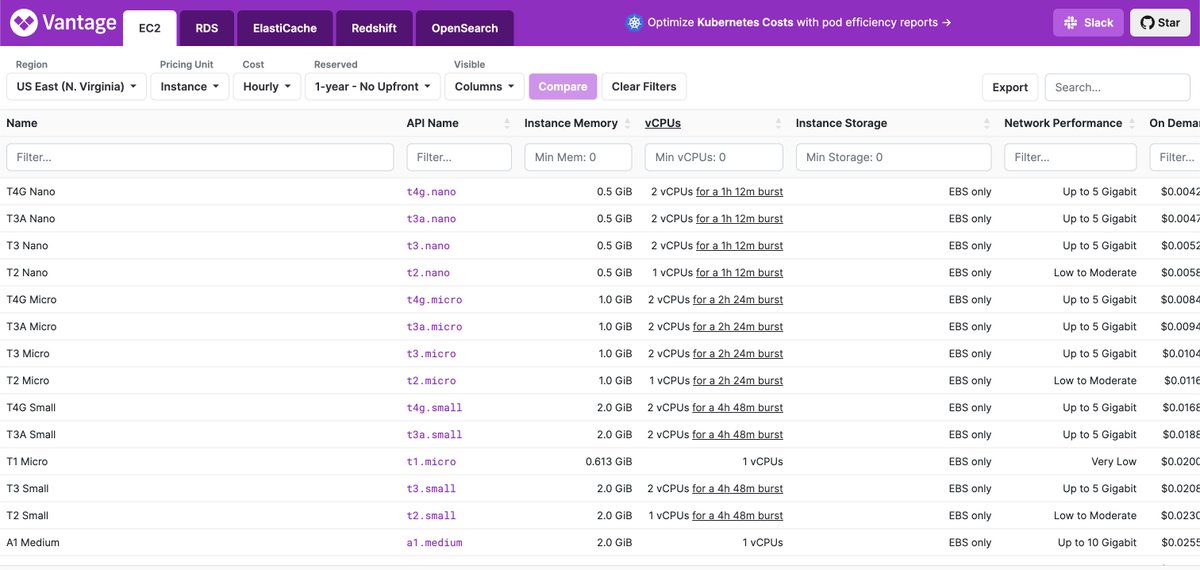The width and height of the screenshot is (1200, 570).
Task: Select the T1 Micro row name
Action: click(27, 462)
